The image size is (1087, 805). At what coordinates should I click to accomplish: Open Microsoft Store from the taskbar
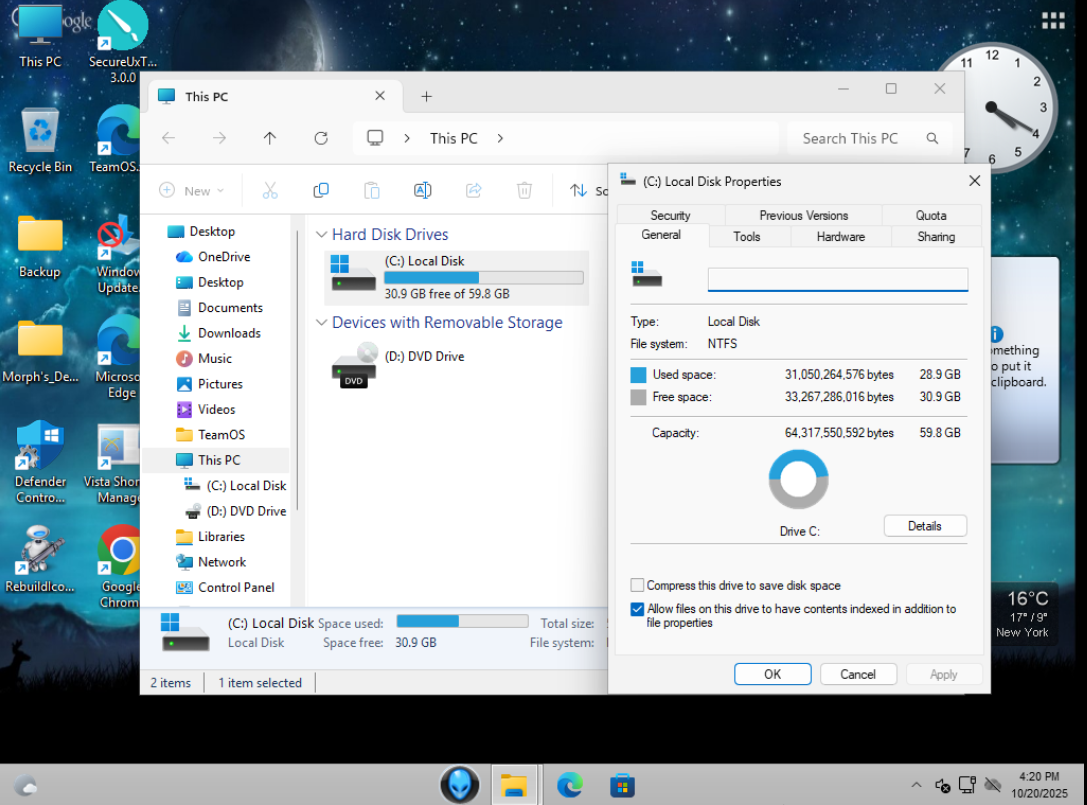pos(623,785)
